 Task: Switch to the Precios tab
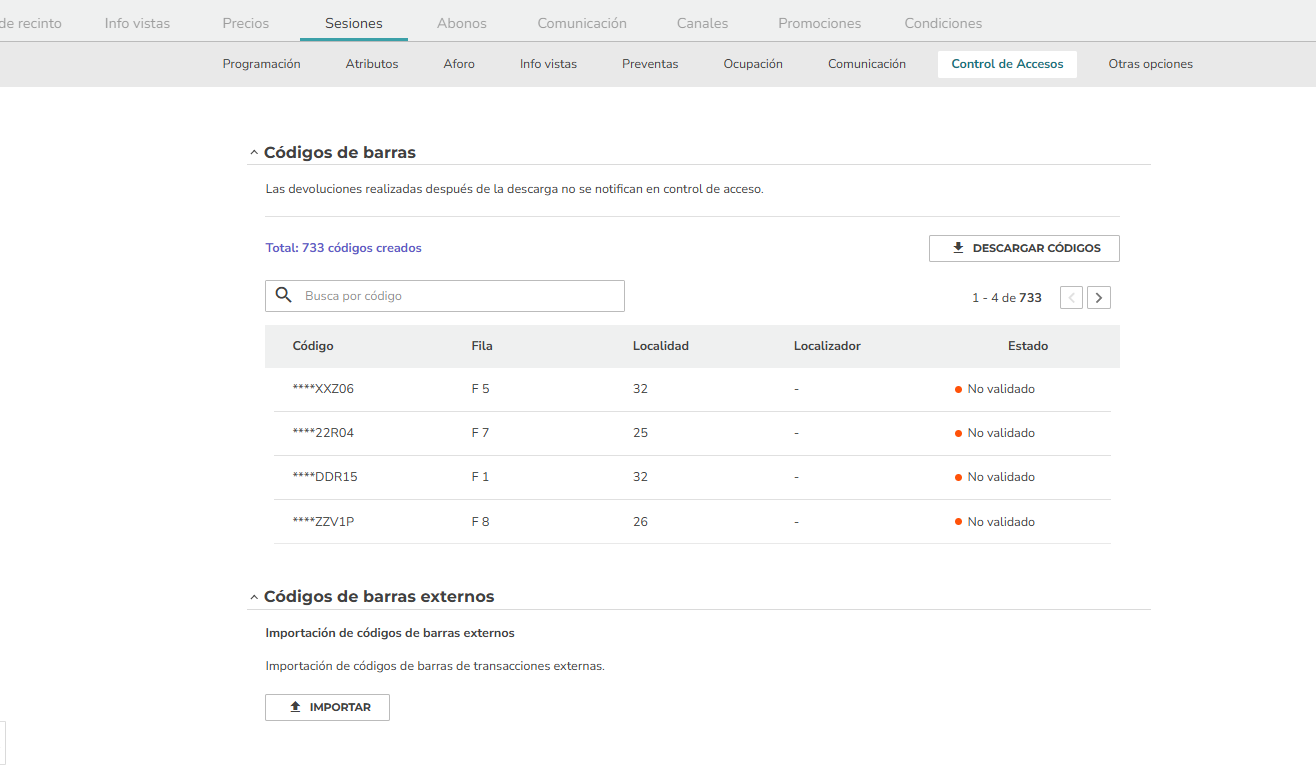(x=245, y=23)
